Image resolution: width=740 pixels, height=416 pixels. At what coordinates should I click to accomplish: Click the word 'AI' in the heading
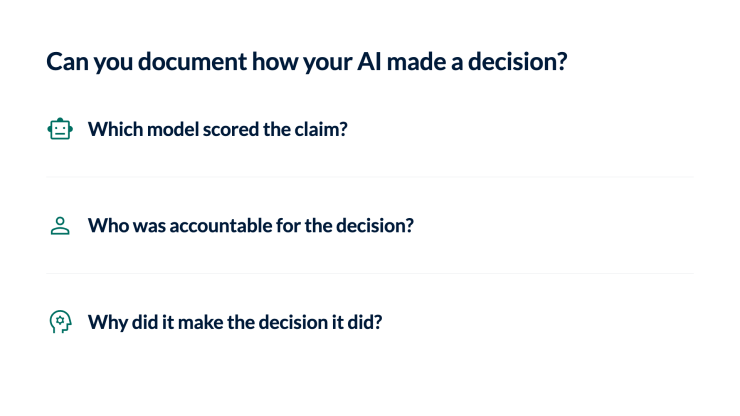369,61
